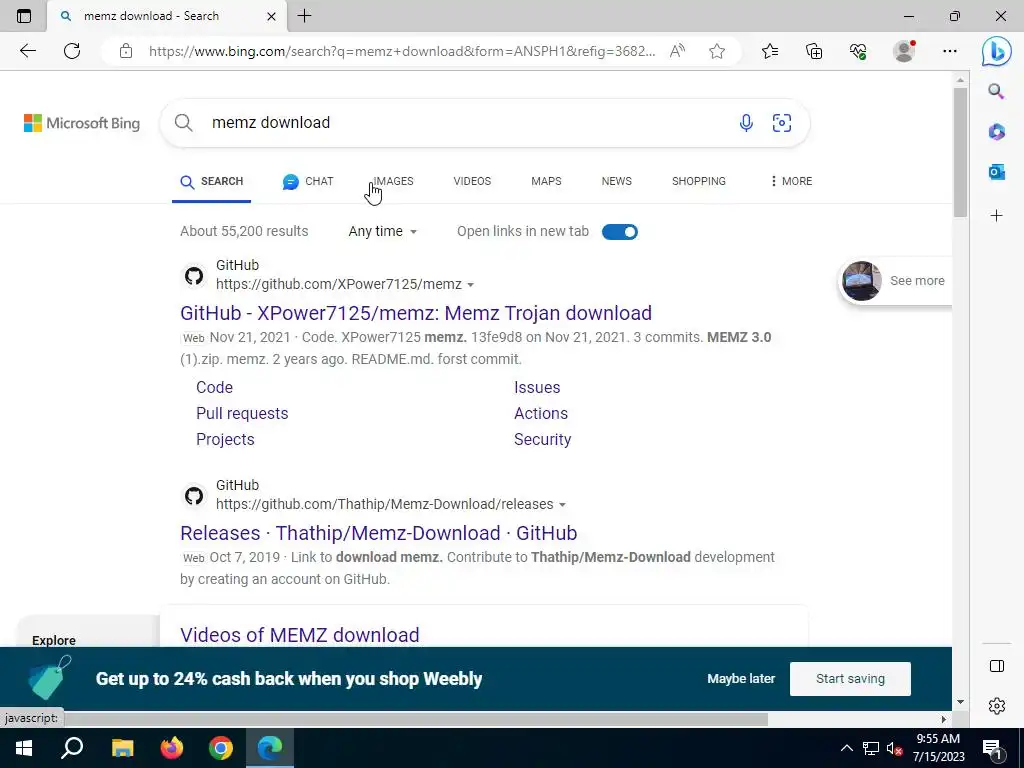
Task: Open the MORE search categories menu
Action: (x=791, y=181)
